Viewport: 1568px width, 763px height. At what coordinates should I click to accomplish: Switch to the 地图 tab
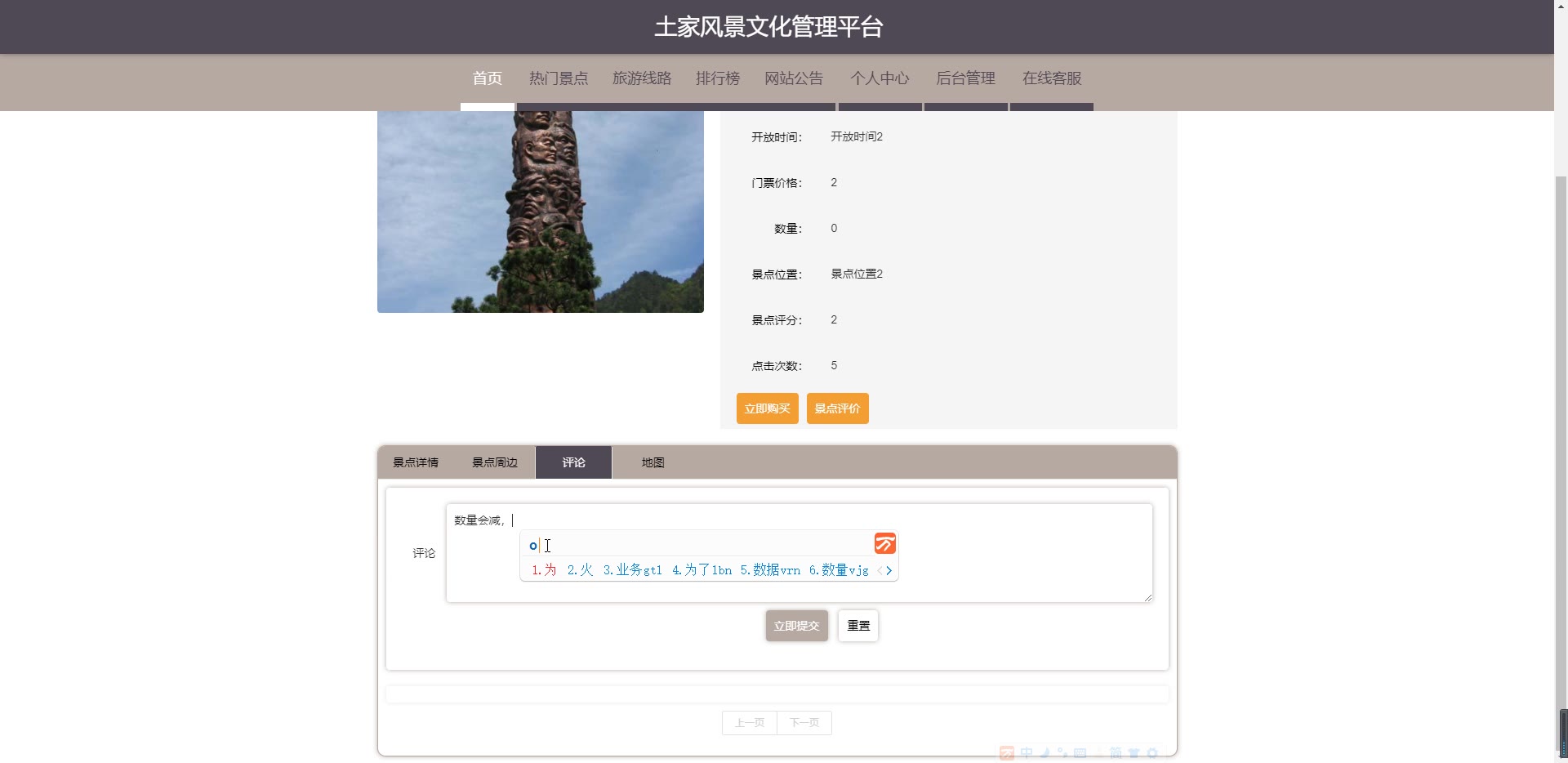(x=653, y=462)
